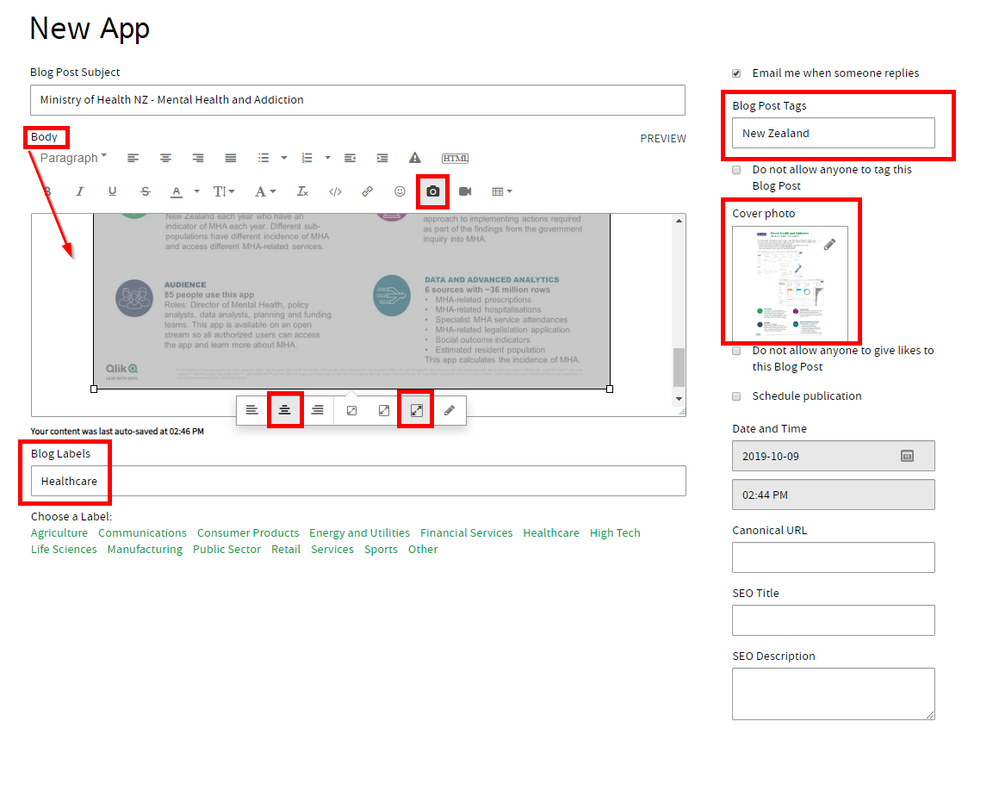
Task: Decrease indent of paragraph
Action: tap(350, 158)
